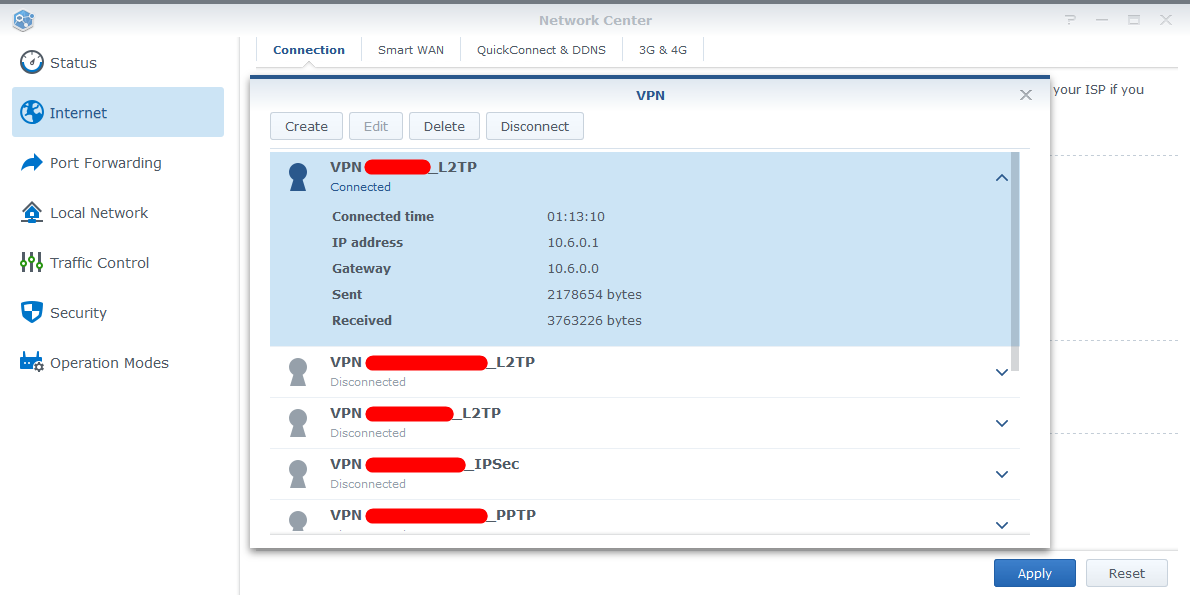Screen dimensions: 1190x595
Task: Open the Status panel icon
Action: [31, 62]
